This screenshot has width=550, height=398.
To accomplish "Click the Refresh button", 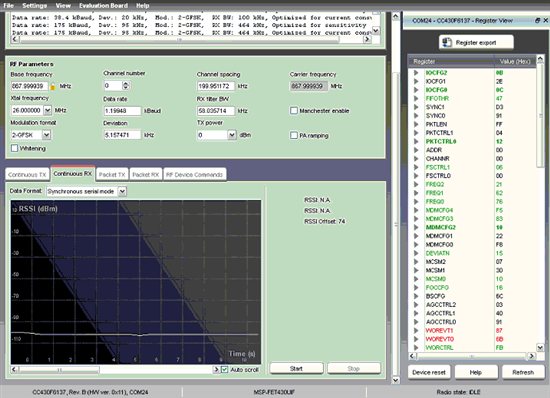I will [x=523, y=372].
